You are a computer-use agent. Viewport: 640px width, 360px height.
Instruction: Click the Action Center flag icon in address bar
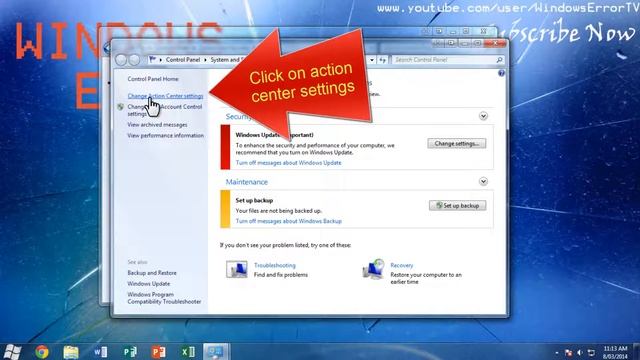coord(153,60)
